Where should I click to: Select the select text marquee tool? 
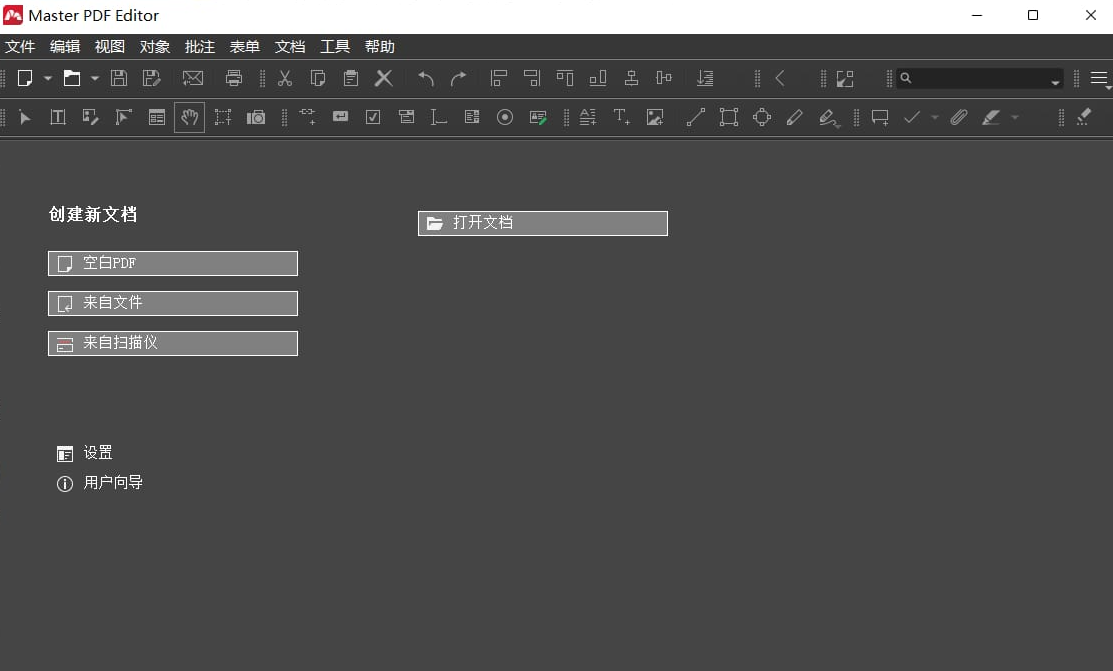pyautogui.click(x=223, y=117)
